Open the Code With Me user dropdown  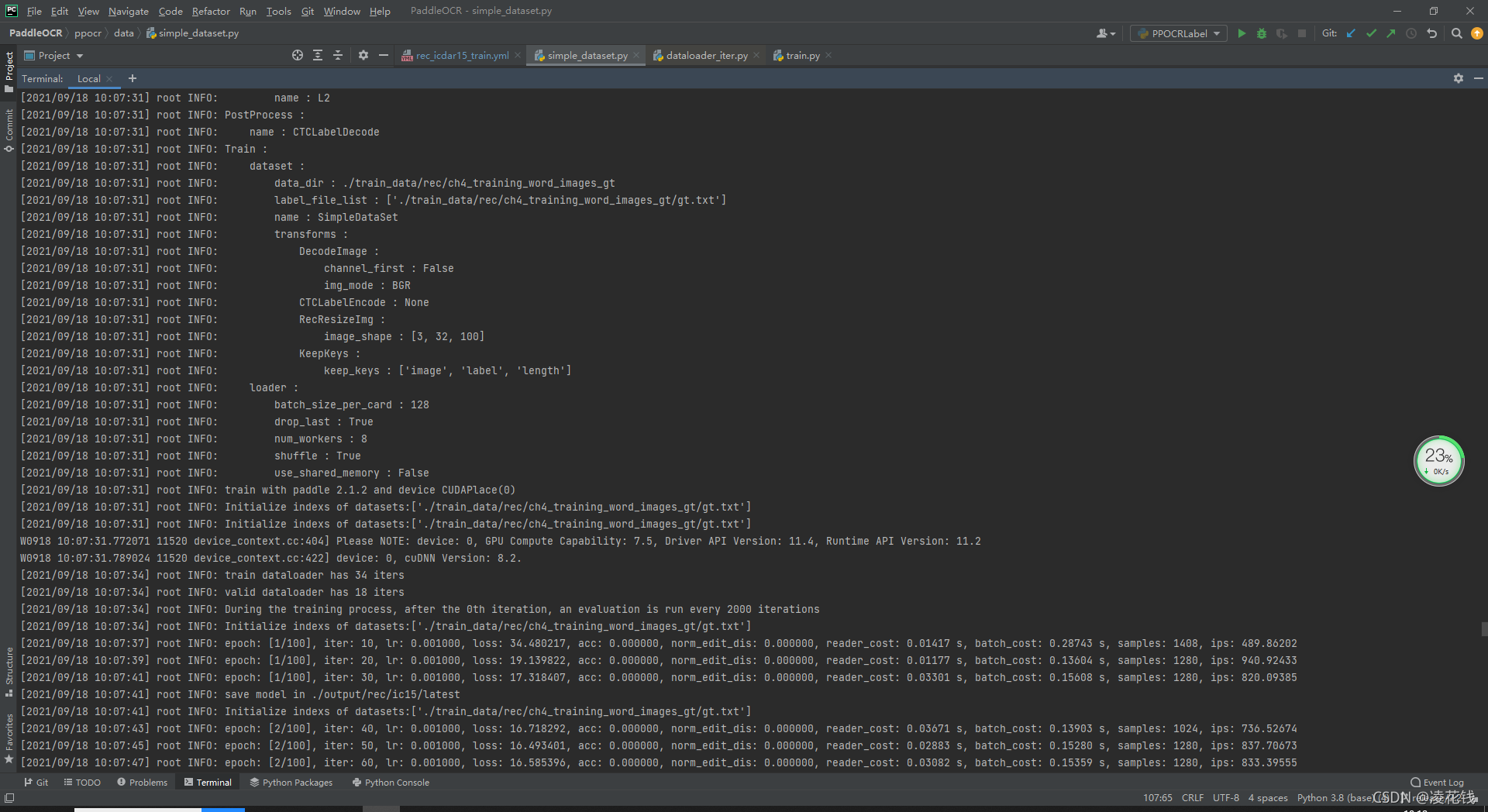click(x=1106, y=33)
